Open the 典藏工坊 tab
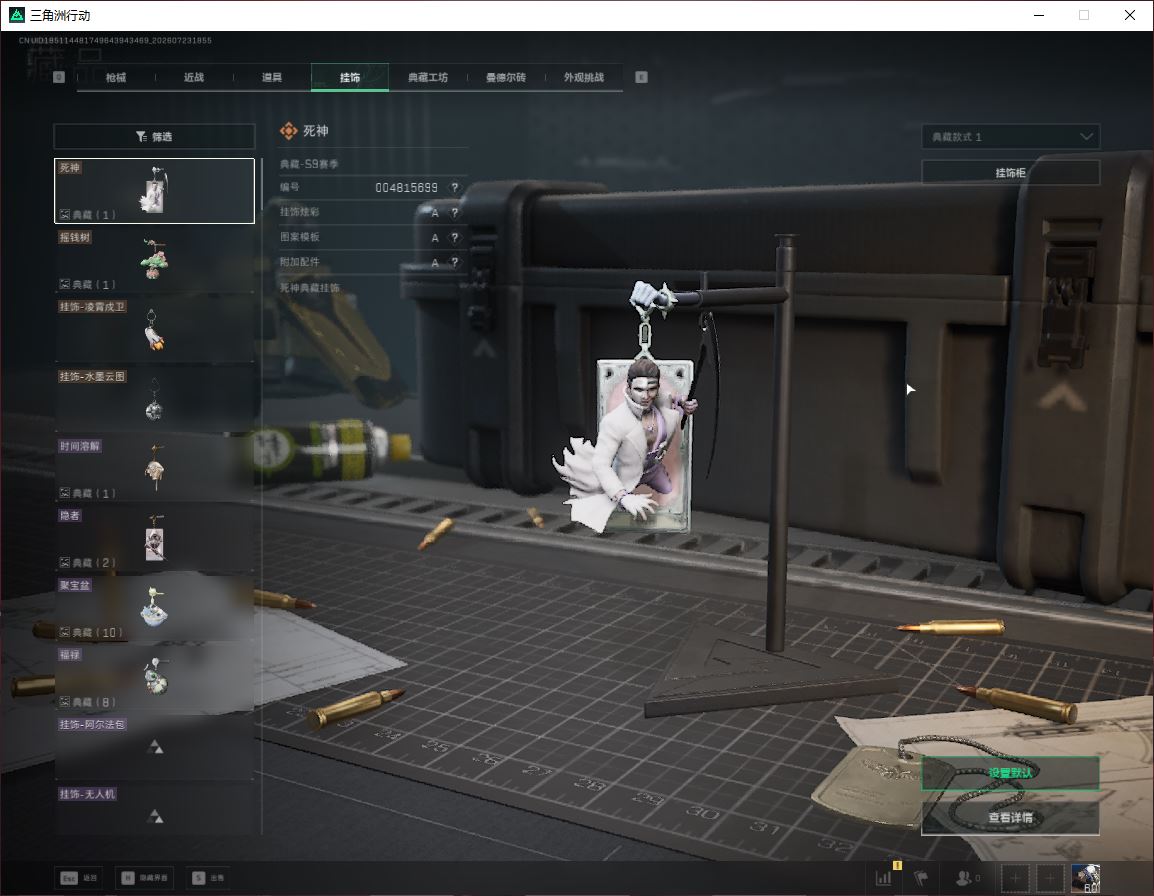1154x896 pixels. tap(428, 77)
